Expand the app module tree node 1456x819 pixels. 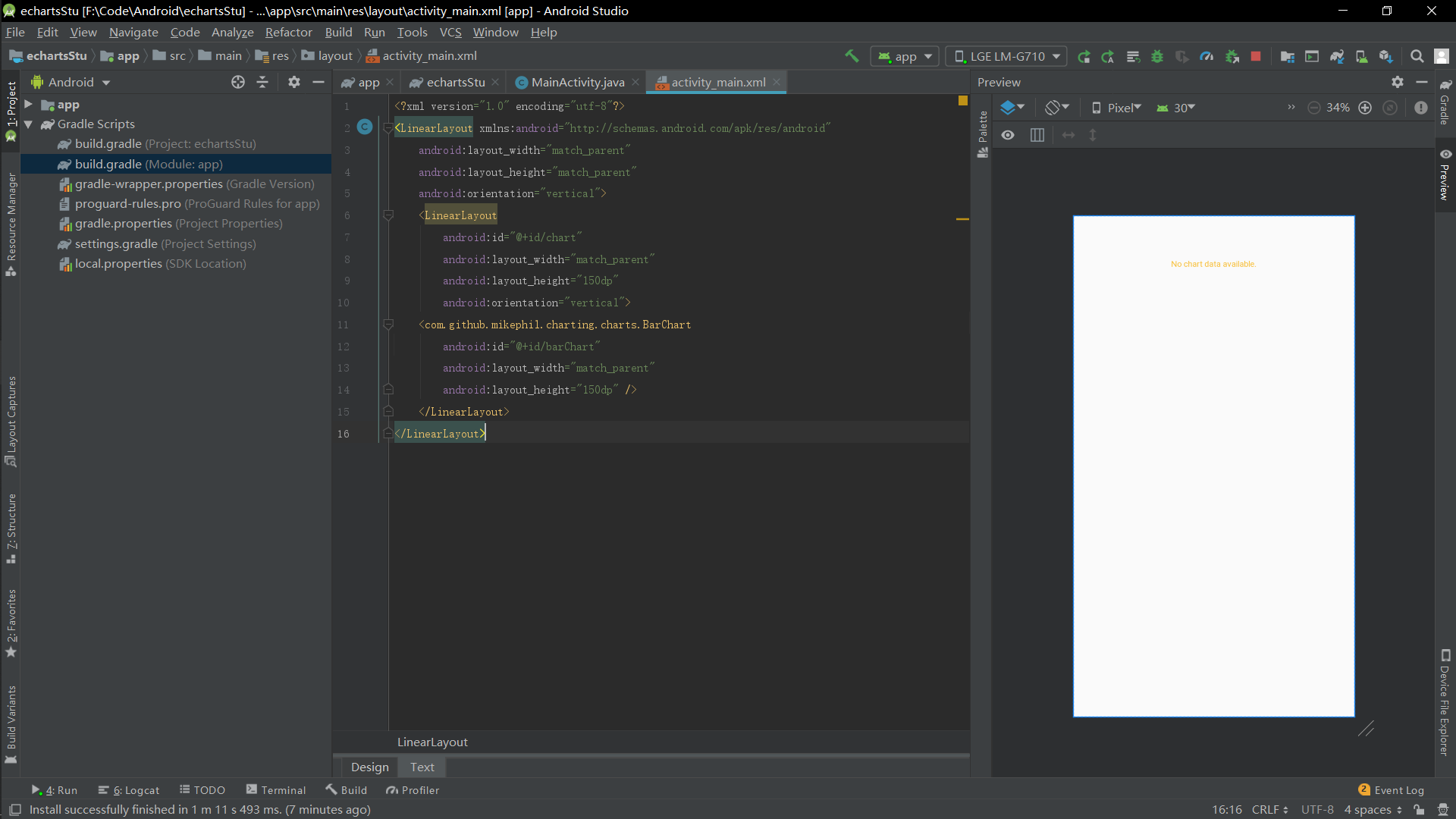point(28,105)
